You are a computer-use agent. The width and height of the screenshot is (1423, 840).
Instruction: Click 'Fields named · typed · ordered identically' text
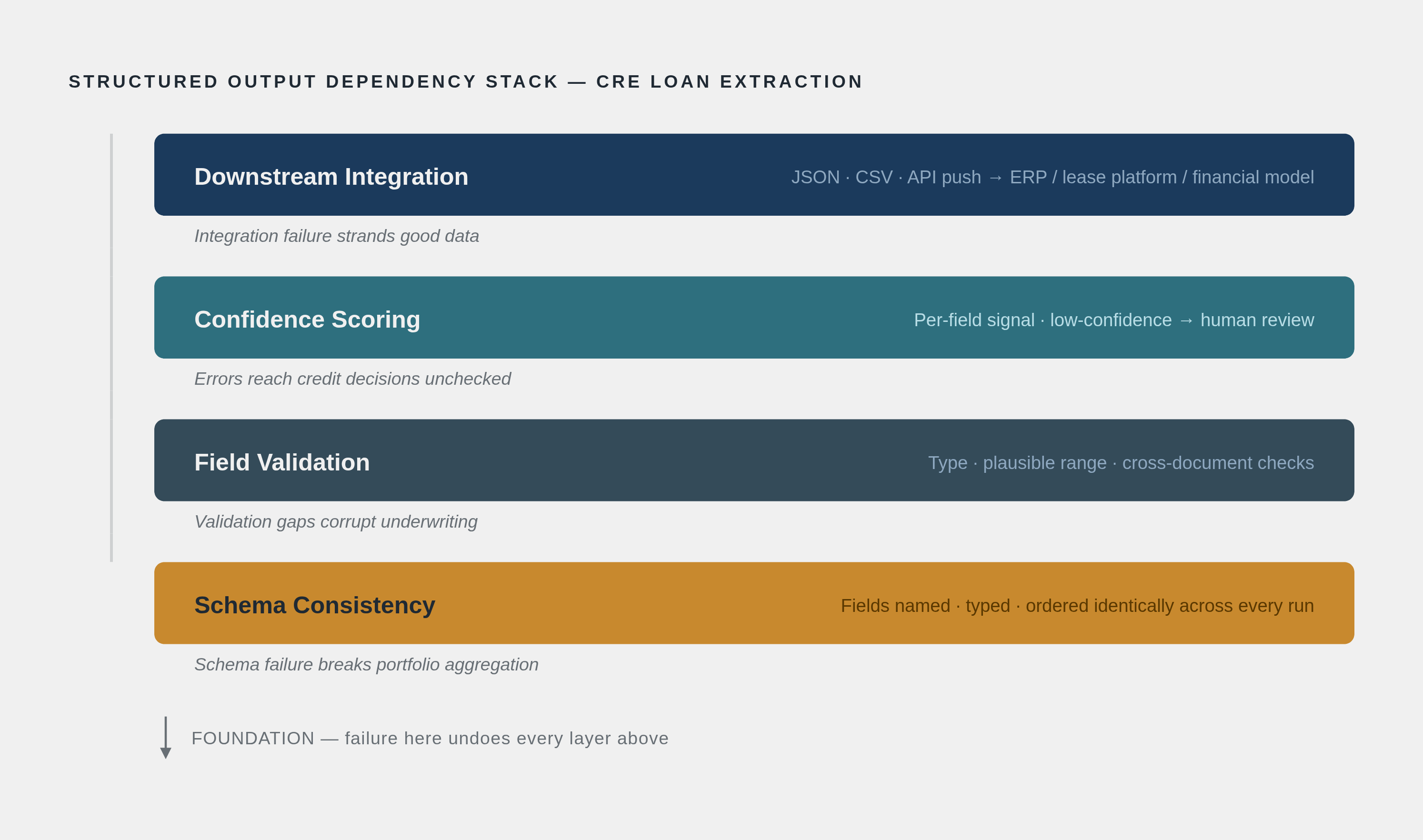(x=1077, y=606)
